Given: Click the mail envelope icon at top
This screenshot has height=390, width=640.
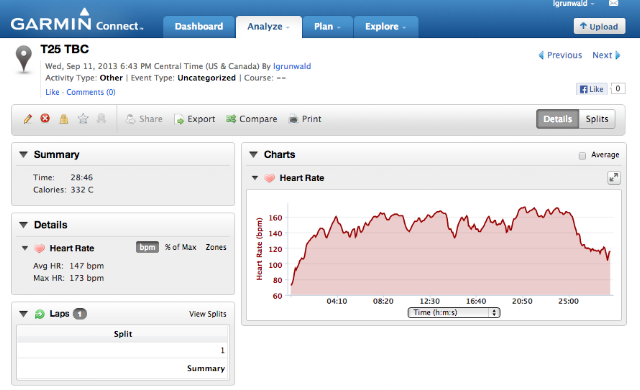Looking at the screenshot, I should [x=613, y=4].
